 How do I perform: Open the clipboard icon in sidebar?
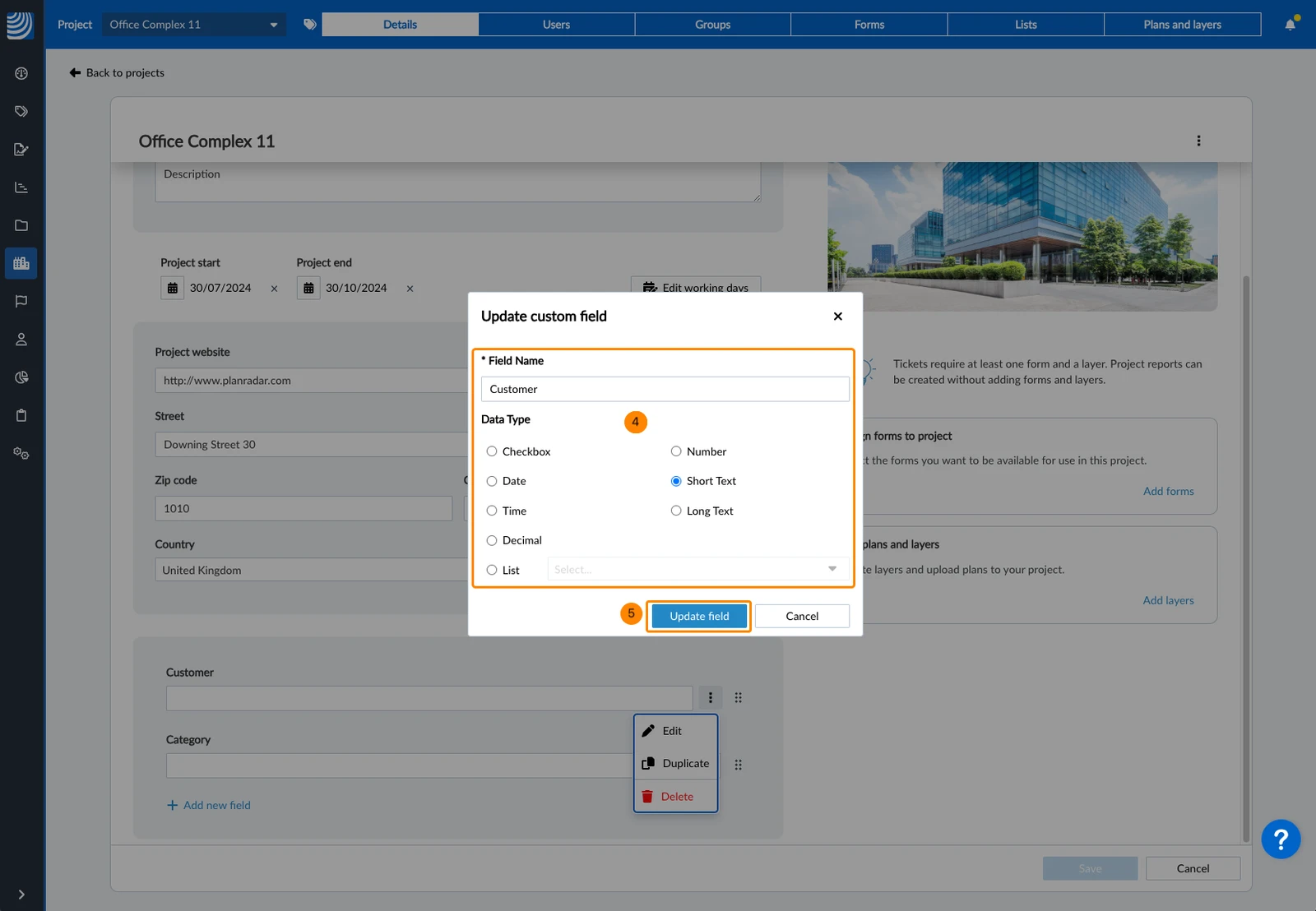pyautogui.click(x=21, y=415)
